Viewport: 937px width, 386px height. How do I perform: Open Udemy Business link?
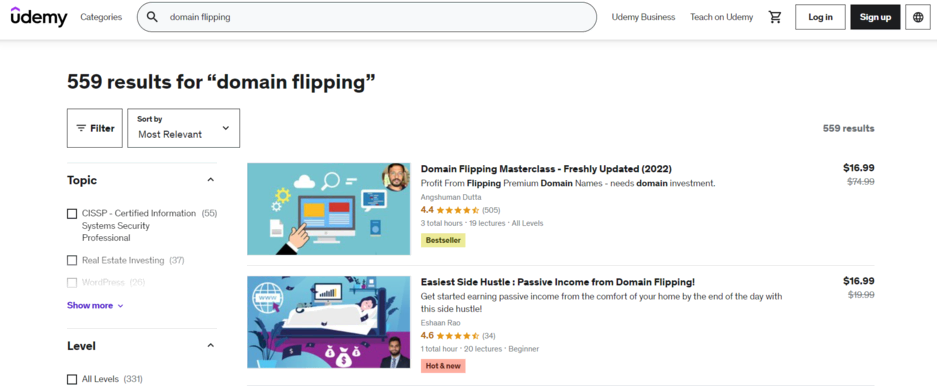pyautogui.click(x=643, y=17)
